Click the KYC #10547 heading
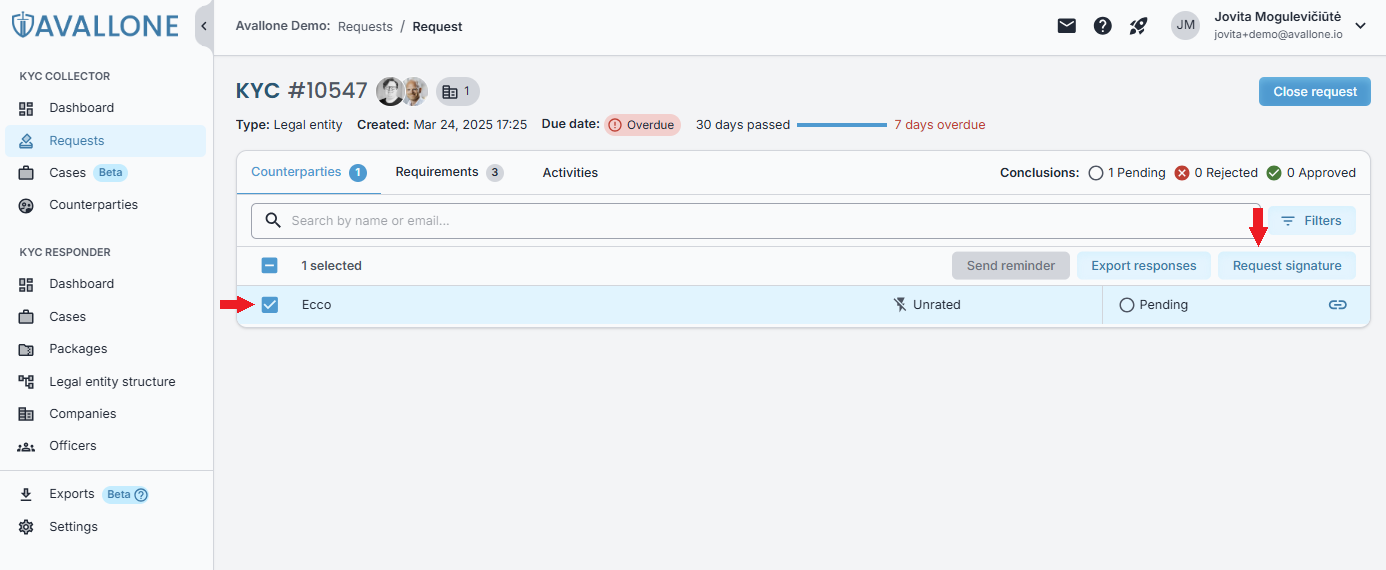This screenshot has height=570, width=1386. [302, 91]
